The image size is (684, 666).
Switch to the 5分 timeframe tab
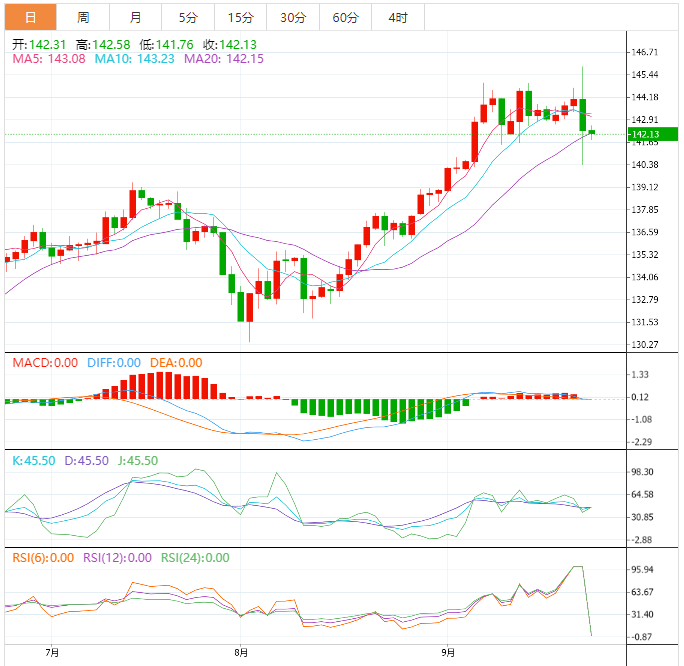[x=188, y=18]
